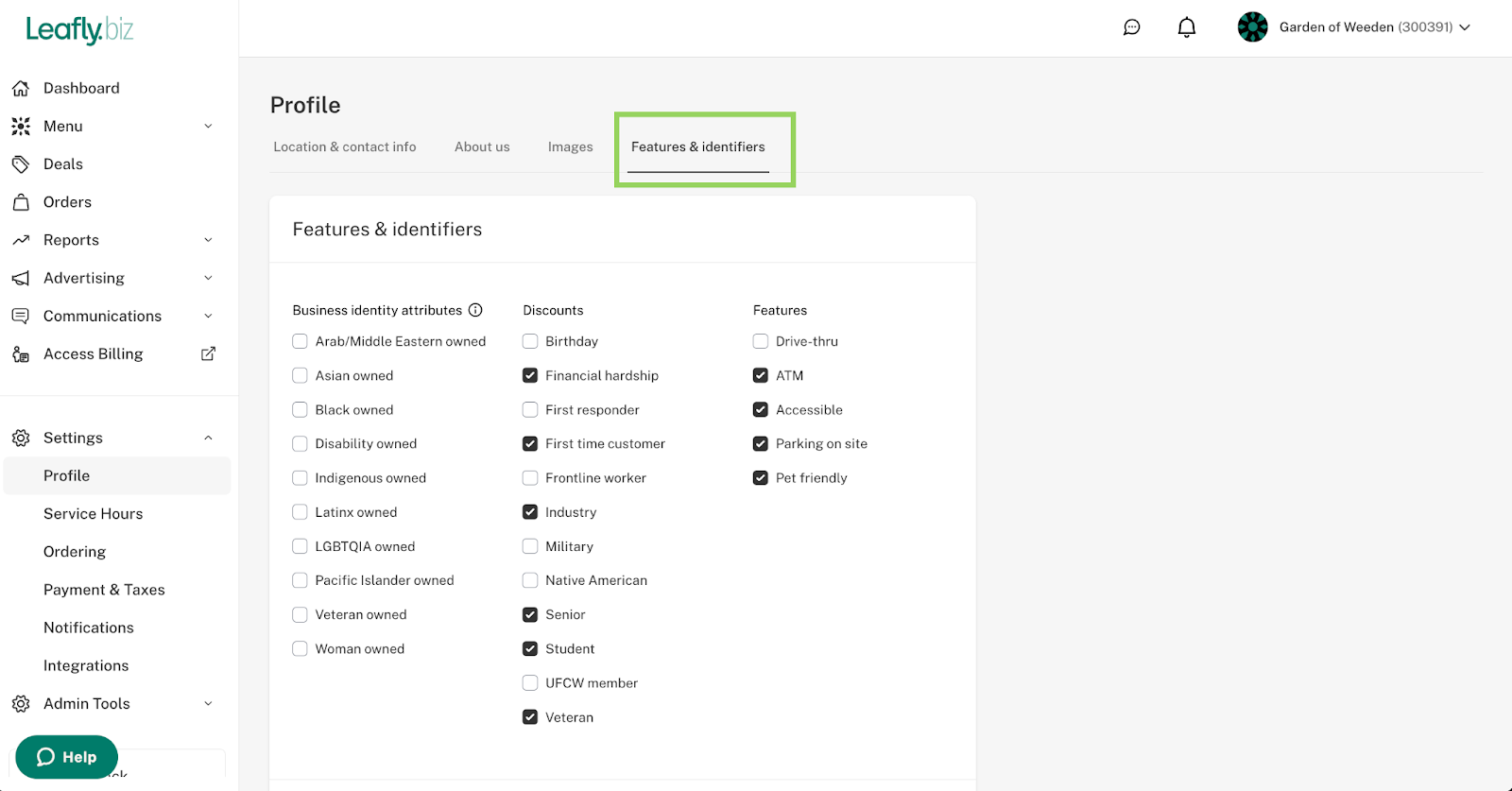This screenshot has height=791, width=1512.
Task: Enable Military discount
Action: [530, 546]
